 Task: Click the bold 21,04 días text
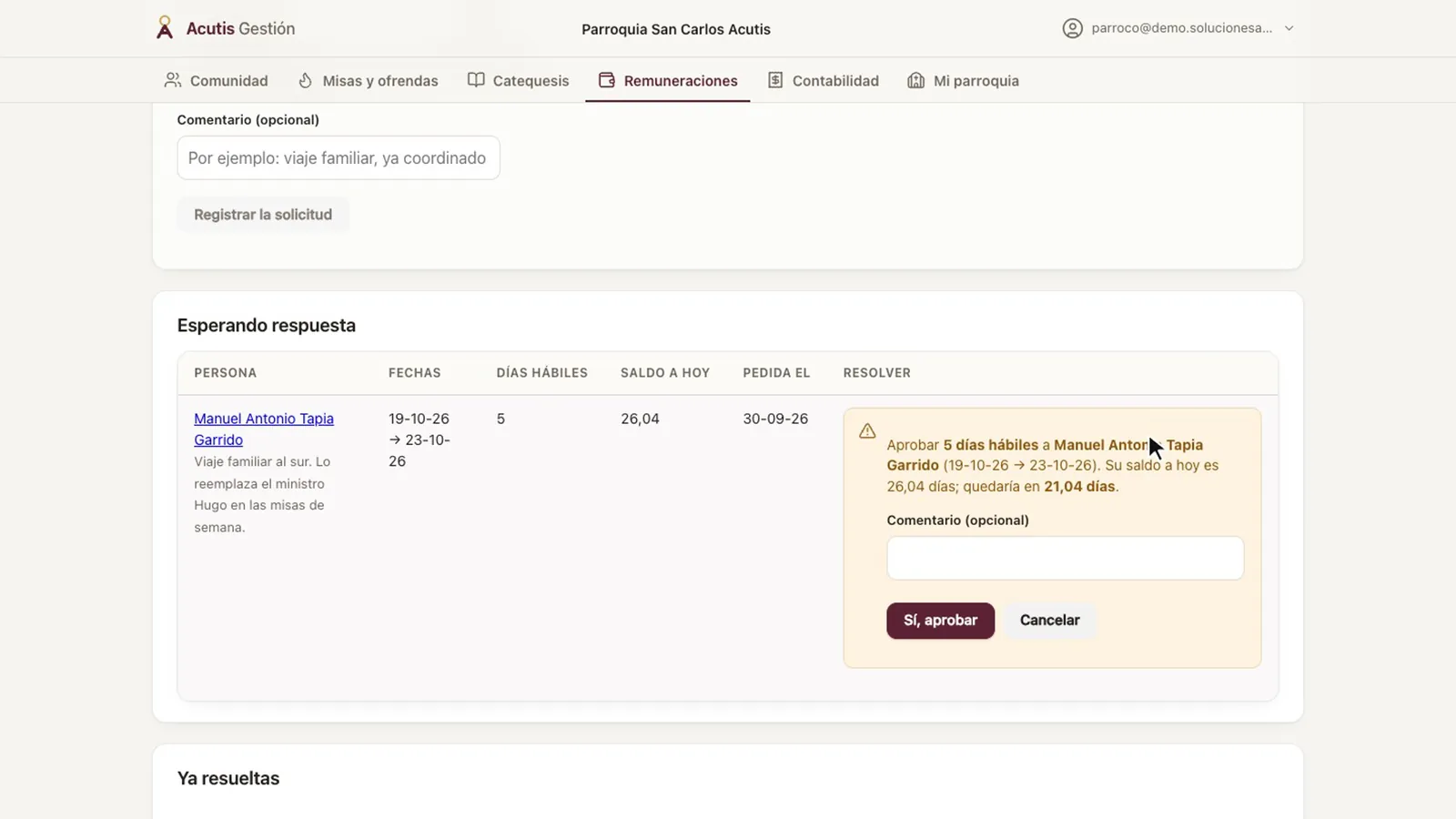1079,486
